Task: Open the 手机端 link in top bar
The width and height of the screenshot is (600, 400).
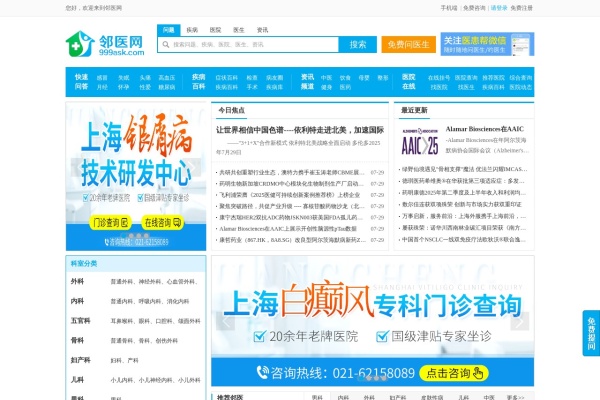Action: (449, 8)
